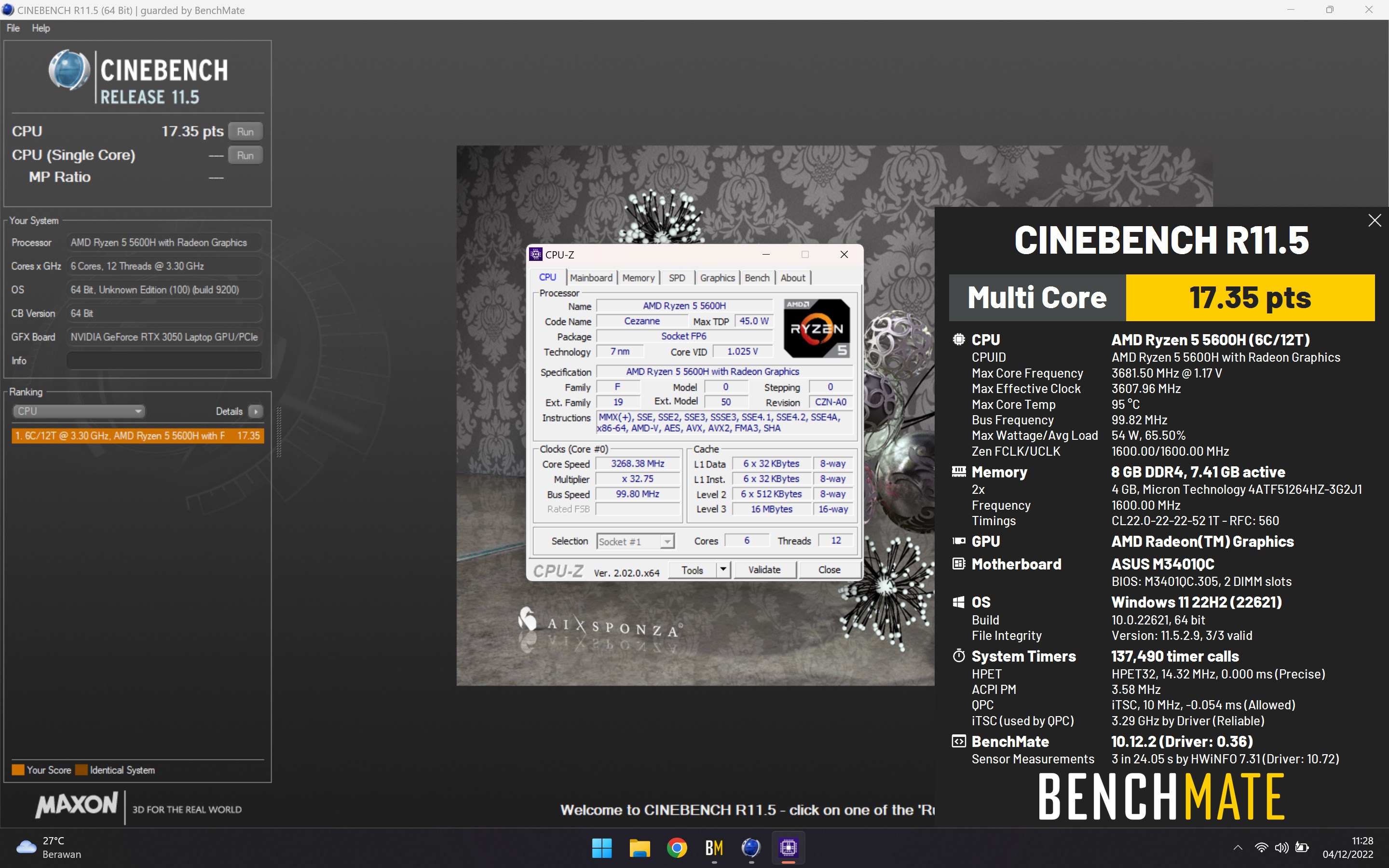
Task: Click the Tools button in CPU-Z
Action: pos(692,570)
